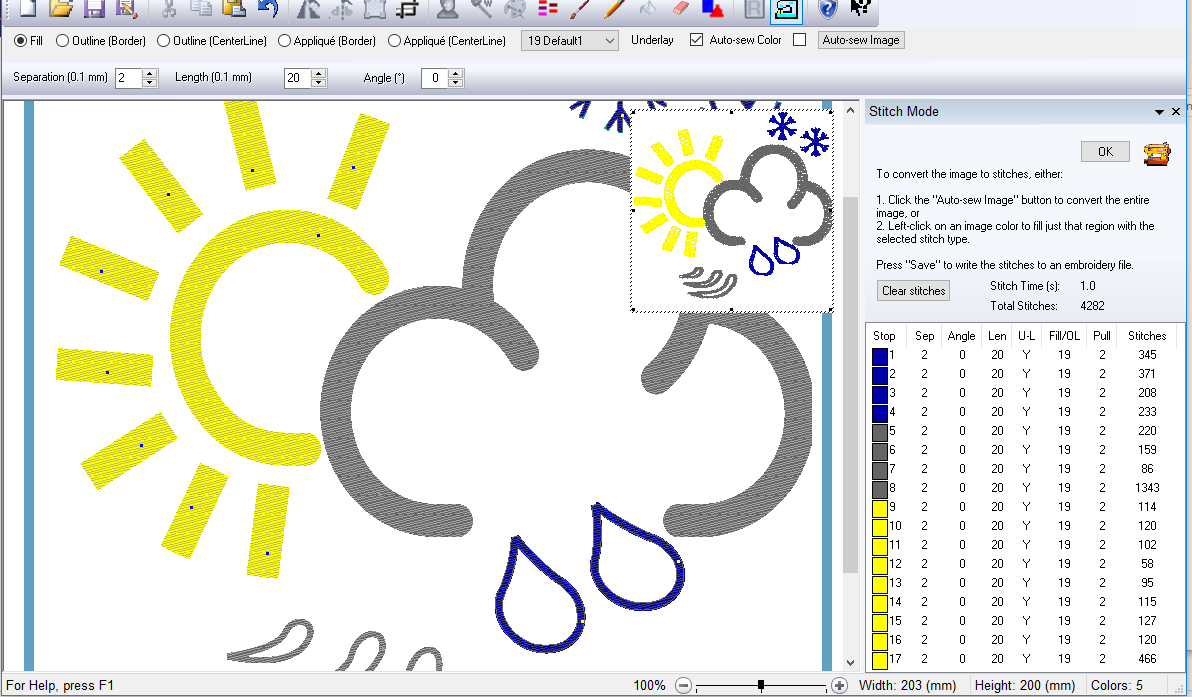Choose Appliqué (Border) stitch type
Screen dimensions: 1192x697
click(x=284, y=40)
